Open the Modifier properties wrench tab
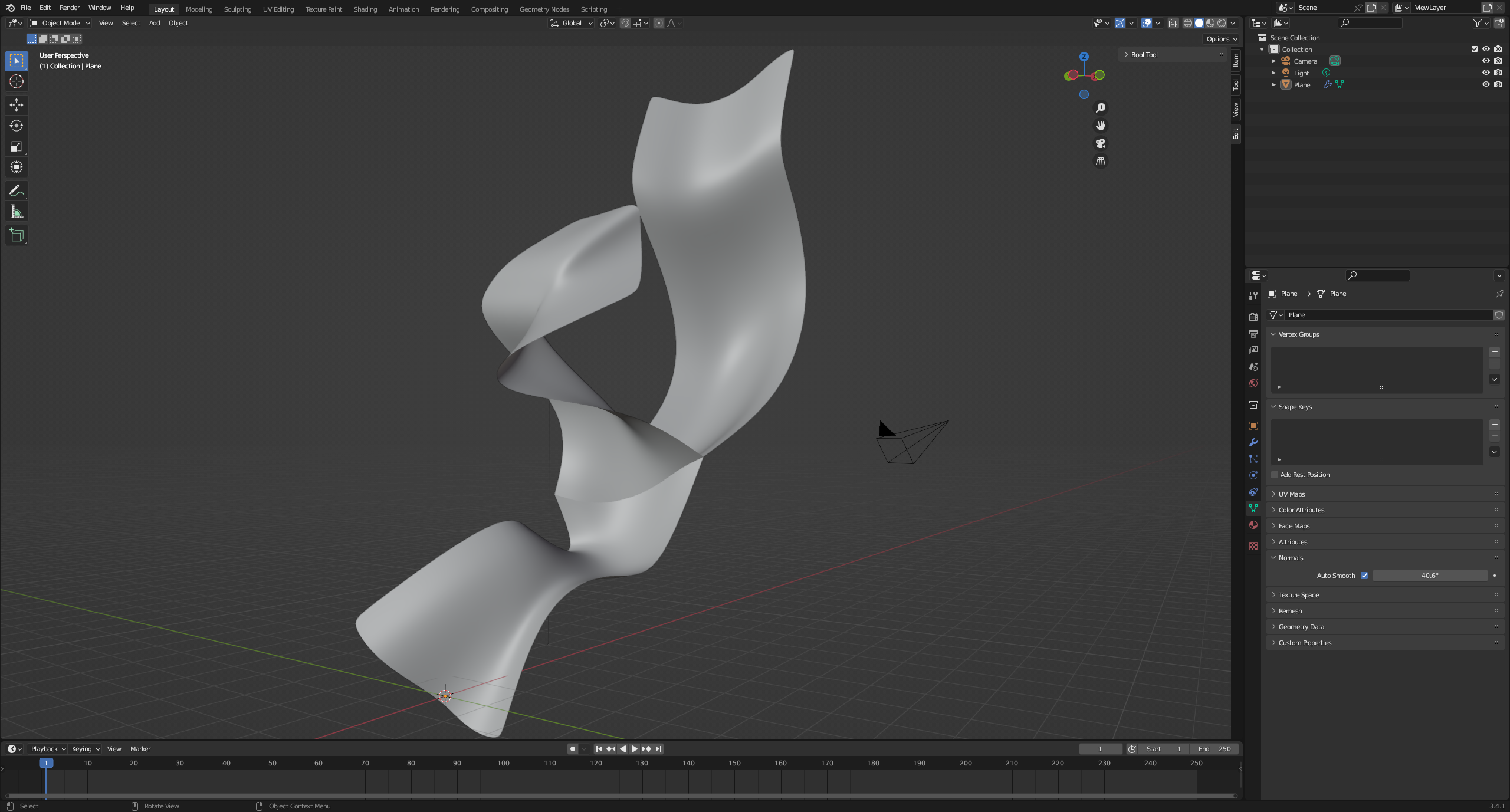This screenshot has height=812, width=1510. pyautogui.click(x=1253, y=442)
